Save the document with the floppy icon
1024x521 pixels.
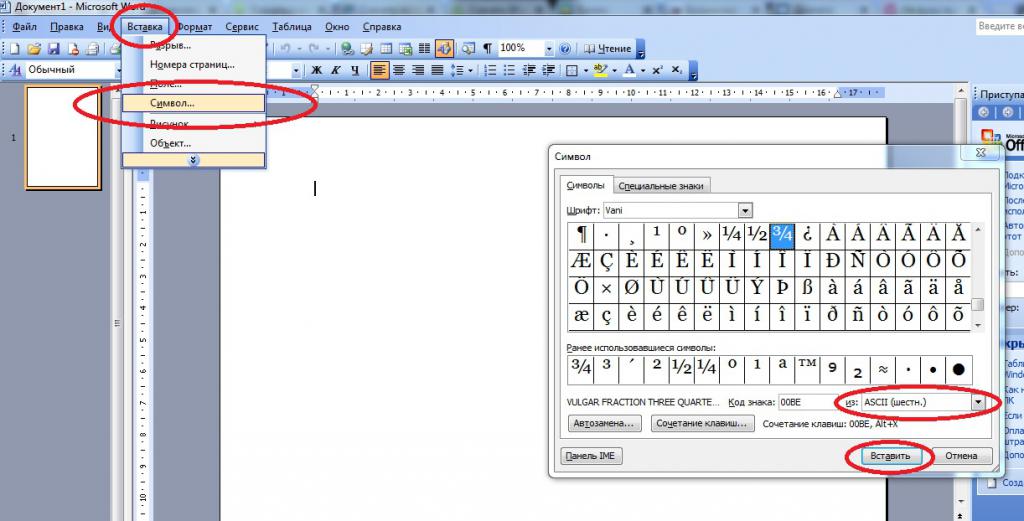click(x=54, y=48)
